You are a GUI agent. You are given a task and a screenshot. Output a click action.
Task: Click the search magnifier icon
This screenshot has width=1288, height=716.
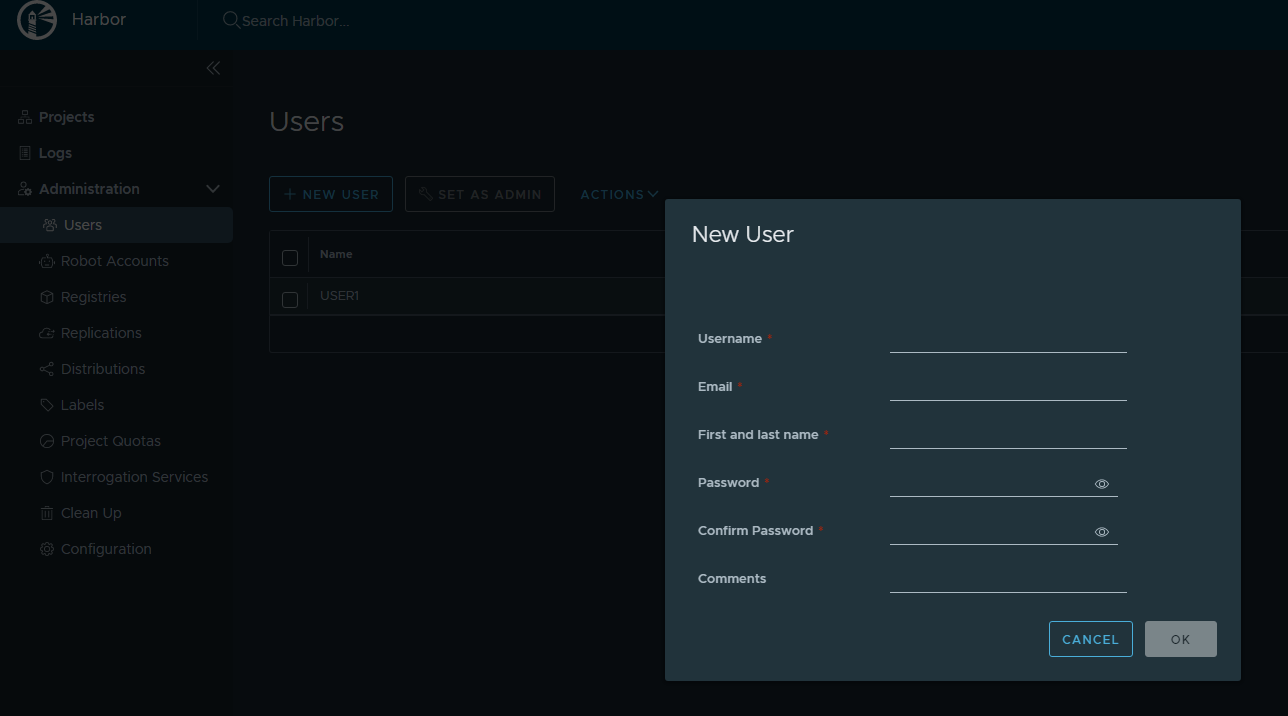point(231,20)
